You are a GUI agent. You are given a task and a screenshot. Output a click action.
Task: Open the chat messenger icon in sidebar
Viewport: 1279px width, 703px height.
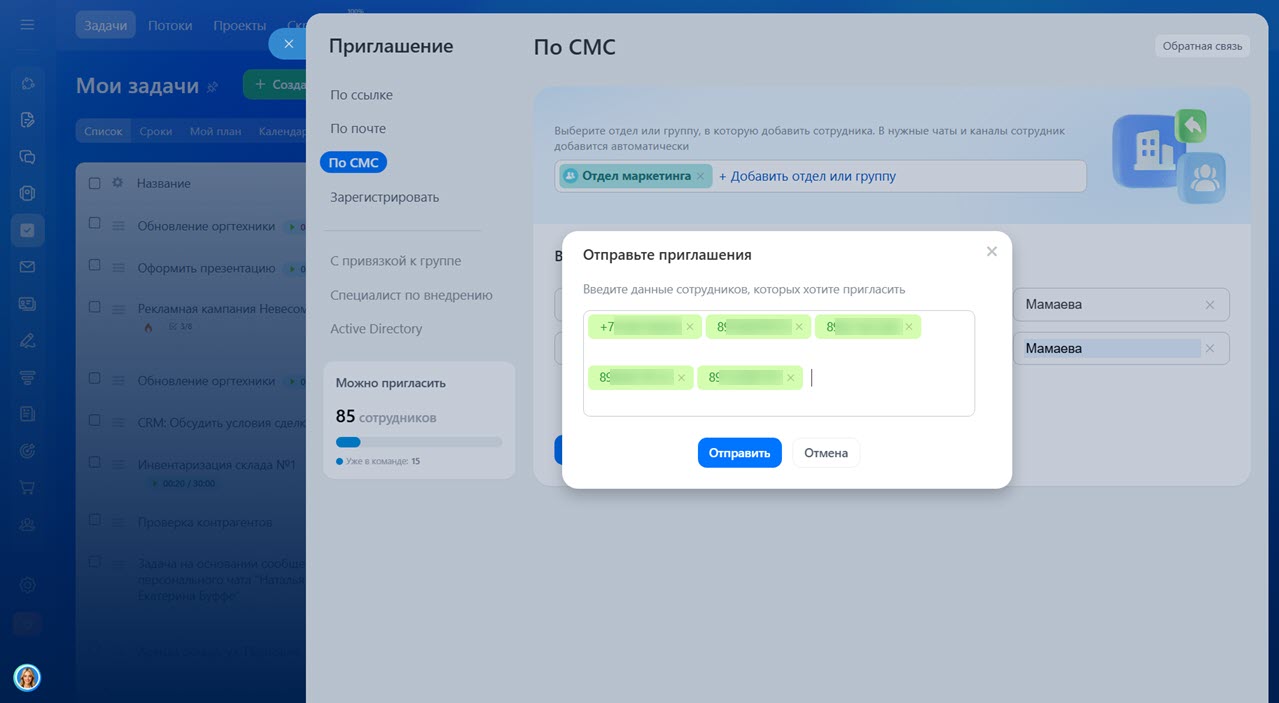click(x=27, y=157)
